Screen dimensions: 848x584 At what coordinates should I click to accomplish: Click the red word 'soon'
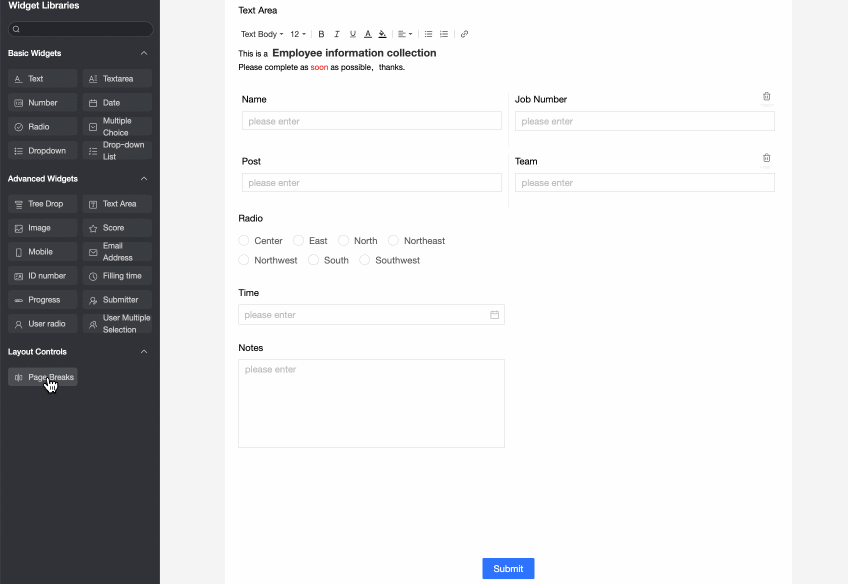[x=319, y=67]
